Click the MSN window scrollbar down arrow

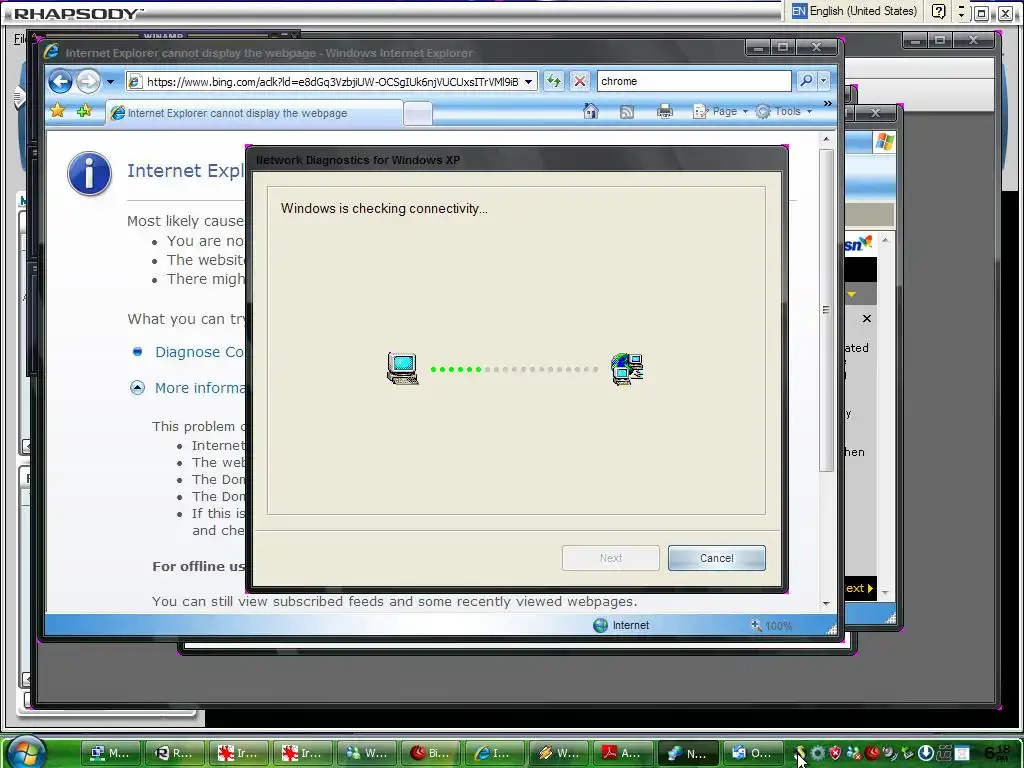coord(886,593)
